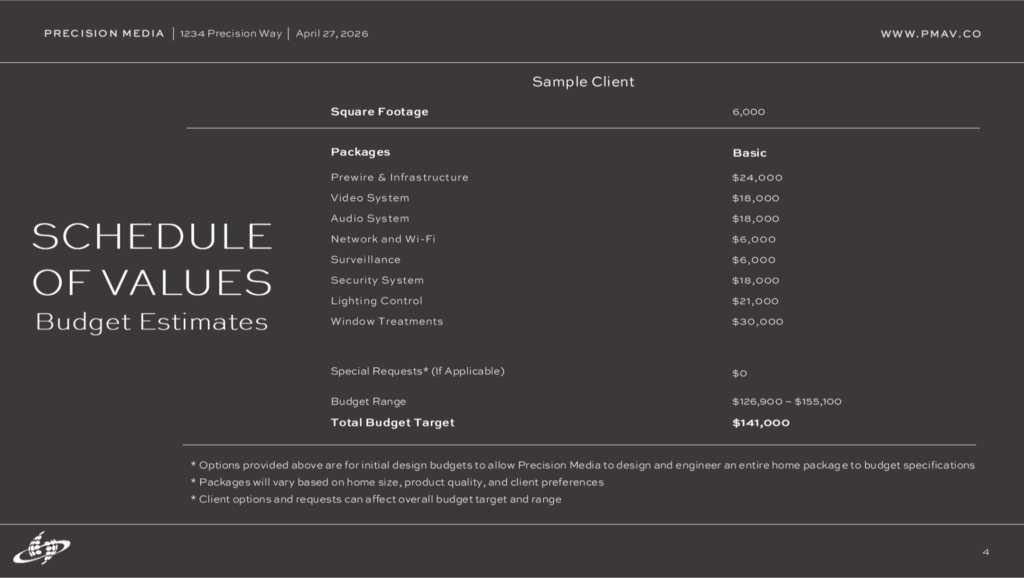This screenshot has width=1024, height=578.
Task: Click the slide page number 4
Action: (986, 552)
